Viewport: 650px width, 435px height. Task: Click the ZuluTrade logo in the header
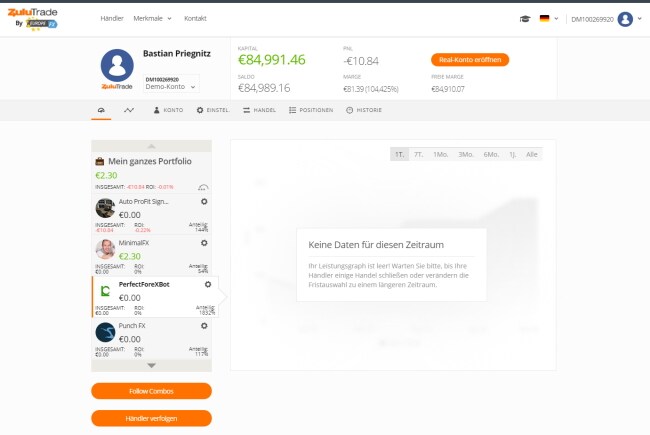pyautogui.click(x=33, y=19)
